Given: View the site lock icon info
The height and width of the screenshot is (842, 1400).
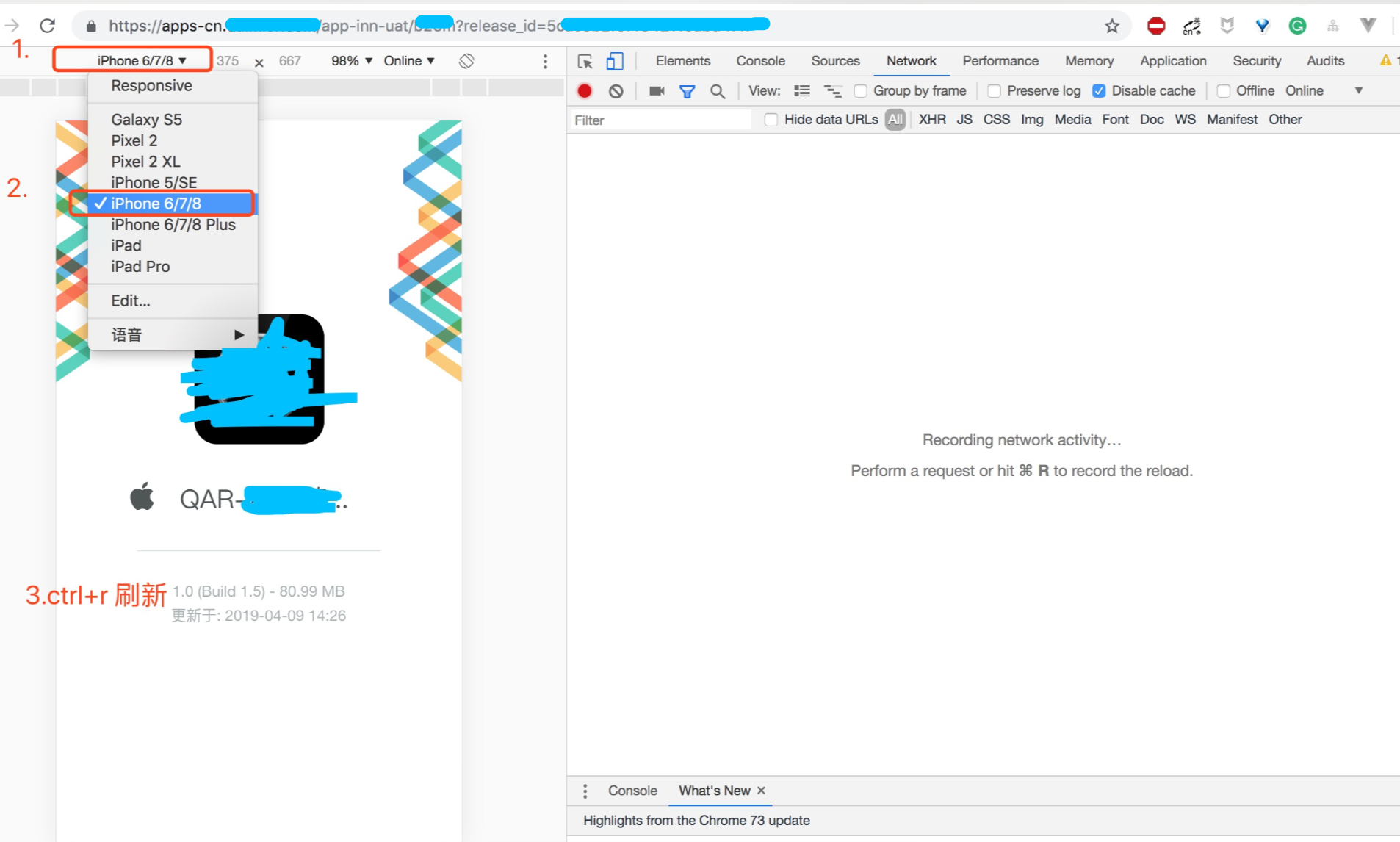Looking at the screenshot, I should tap(91, 26).
